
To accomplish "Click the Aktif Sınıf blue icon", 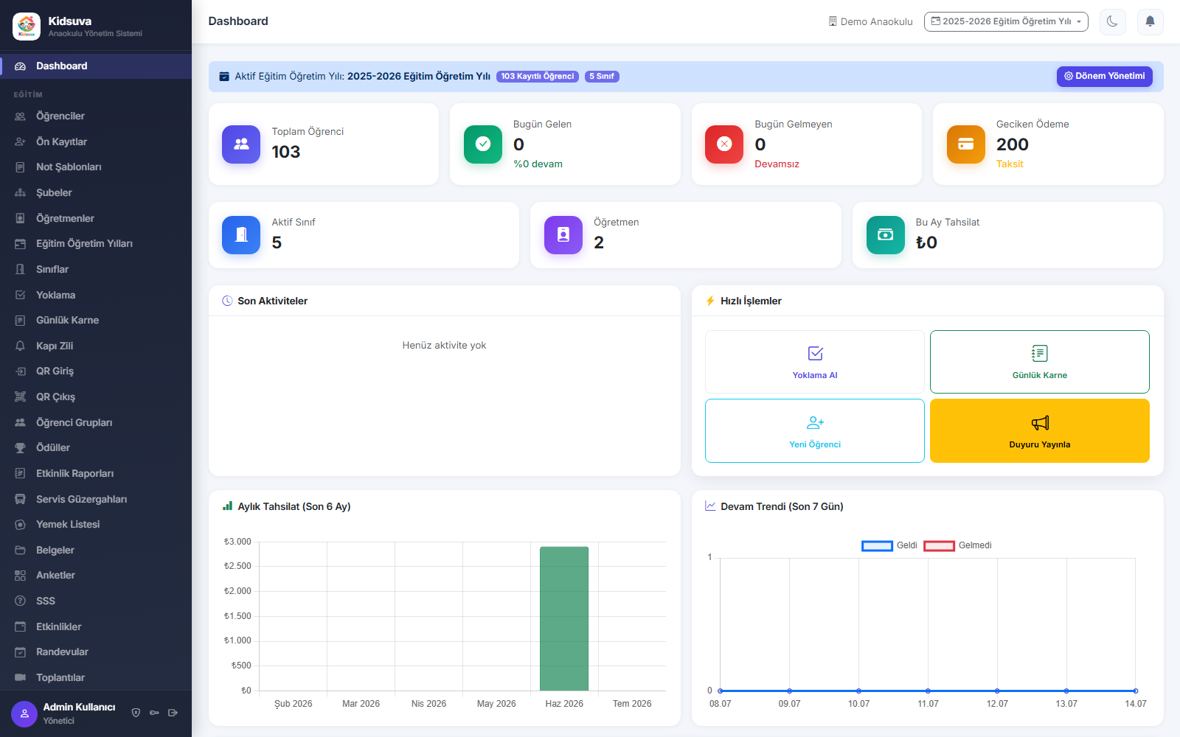I will (x=241, y=235).
